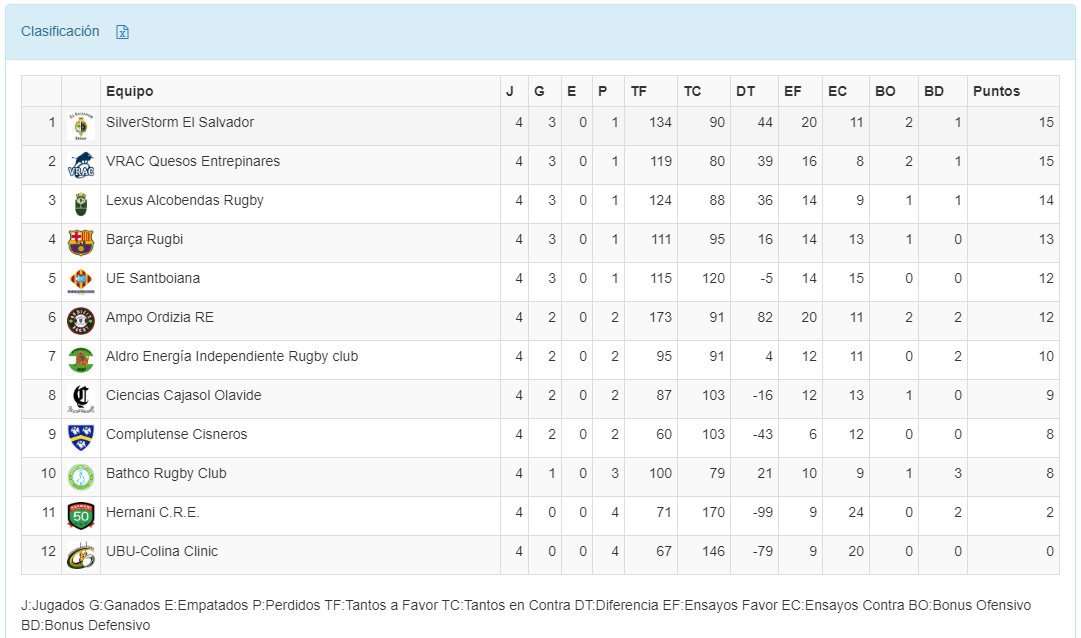Select the Aldro Energía Independiente Rugby club name
Viewport: 1081px width, 638px height.
(232, 357)
